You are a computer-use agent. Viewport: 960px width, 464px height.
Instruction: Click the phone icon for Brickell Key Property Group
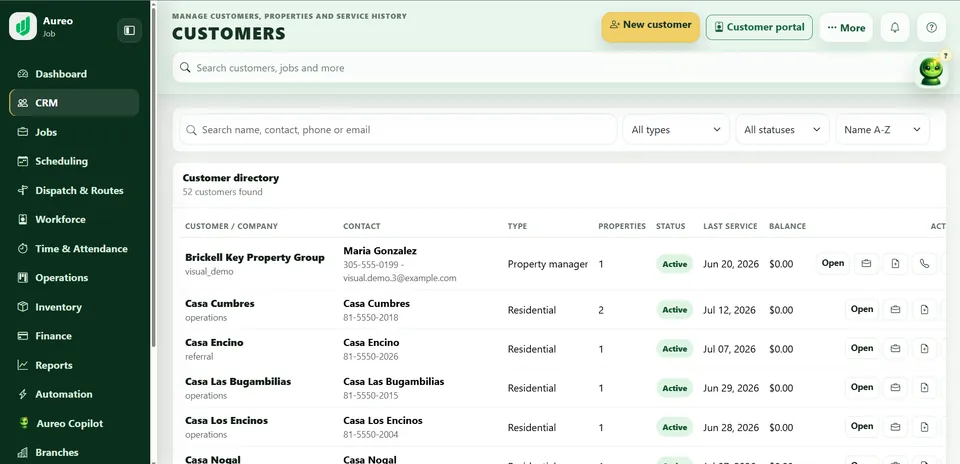[924, 264]
